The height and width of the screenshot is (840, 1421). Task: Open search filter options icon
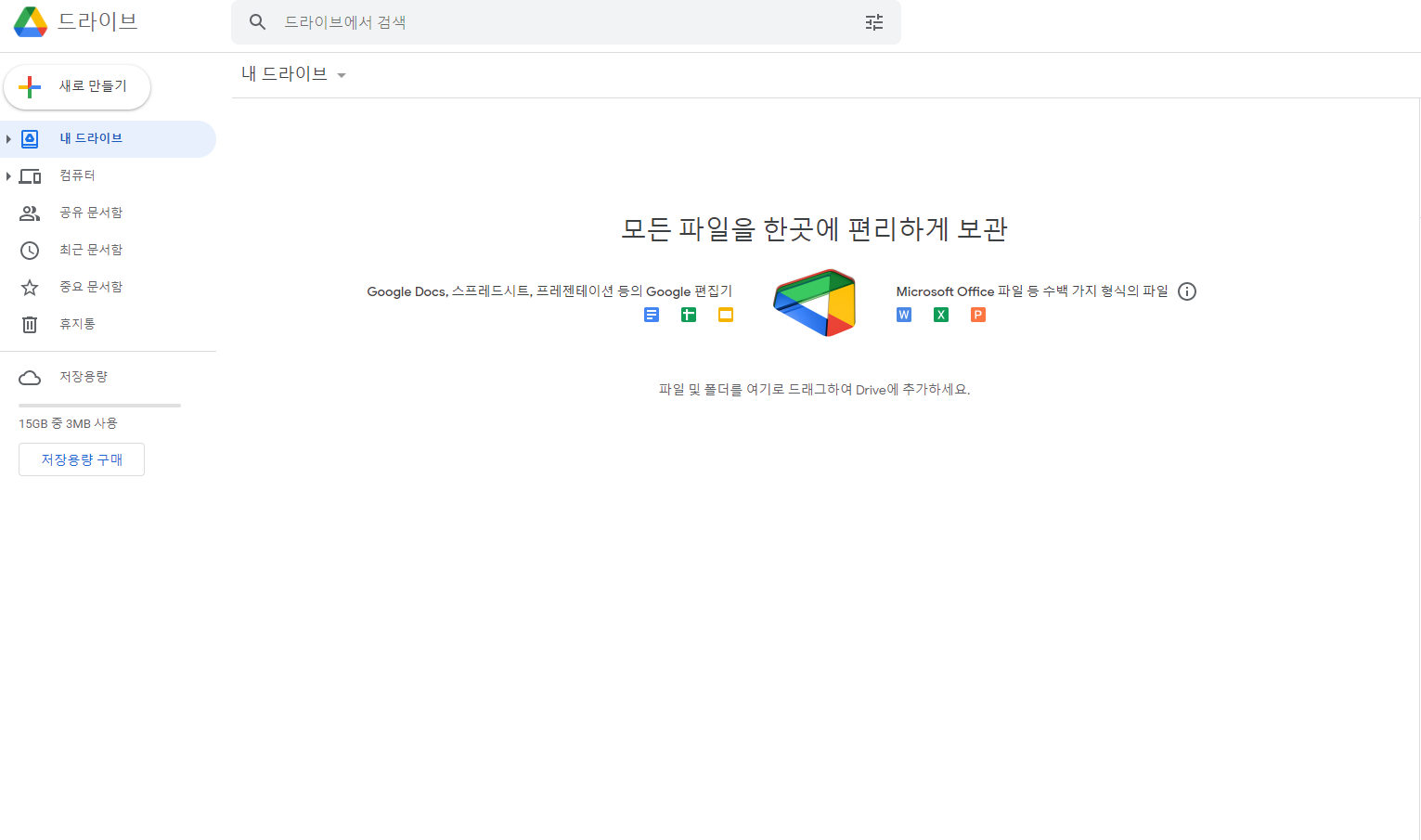(874, 22)
